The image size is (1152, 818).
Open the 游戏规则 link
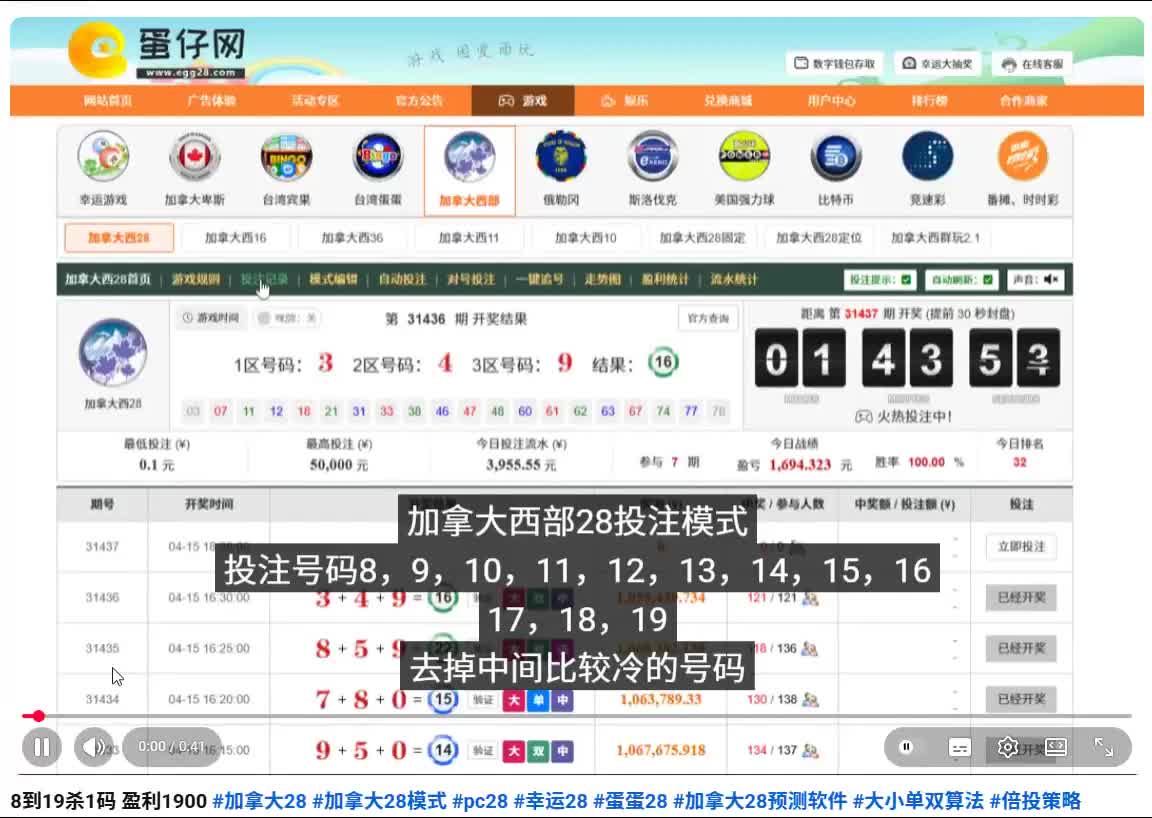click(x=196, y=279)
